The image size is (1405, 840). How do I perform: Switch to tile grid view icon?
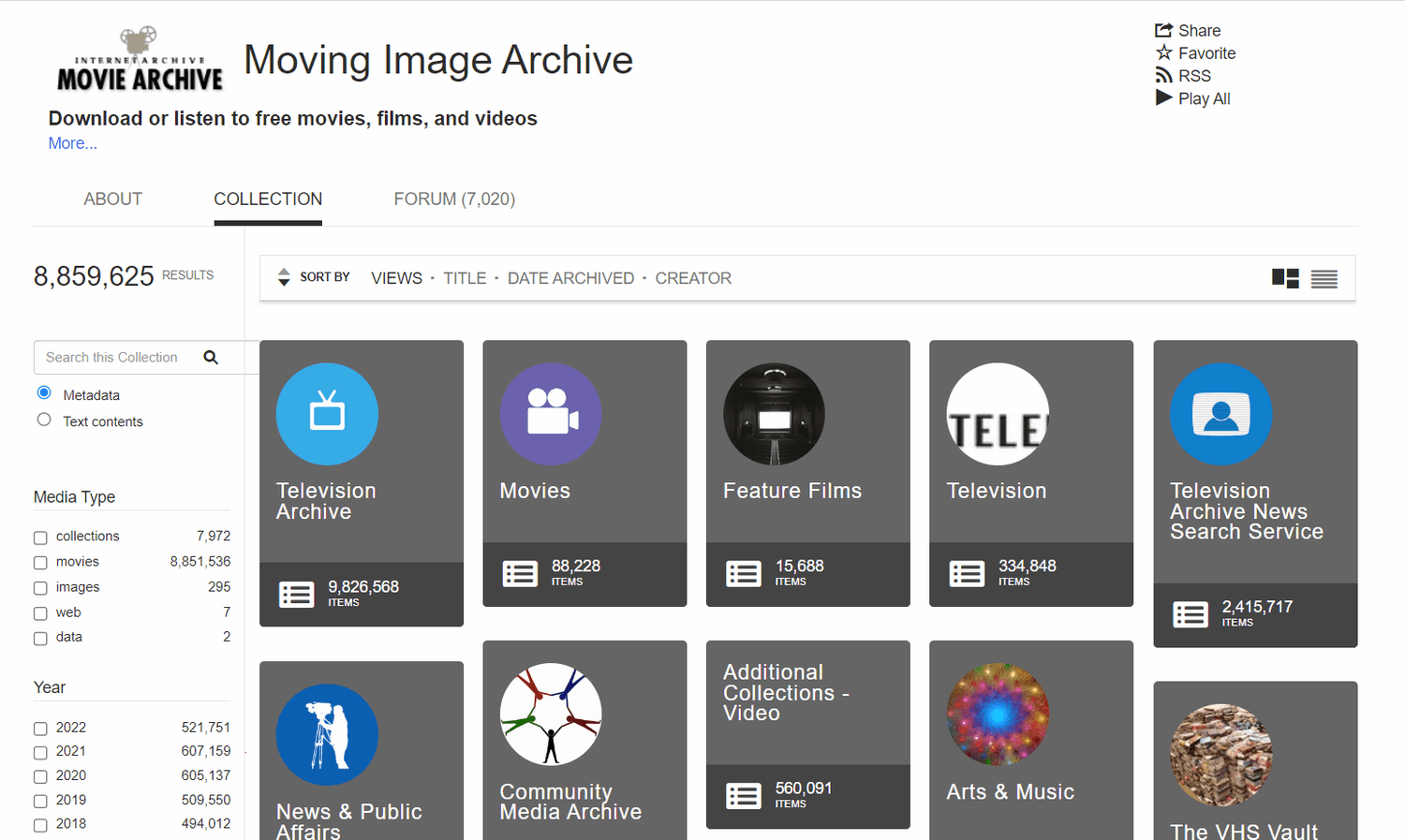[x=1285, y=278]
